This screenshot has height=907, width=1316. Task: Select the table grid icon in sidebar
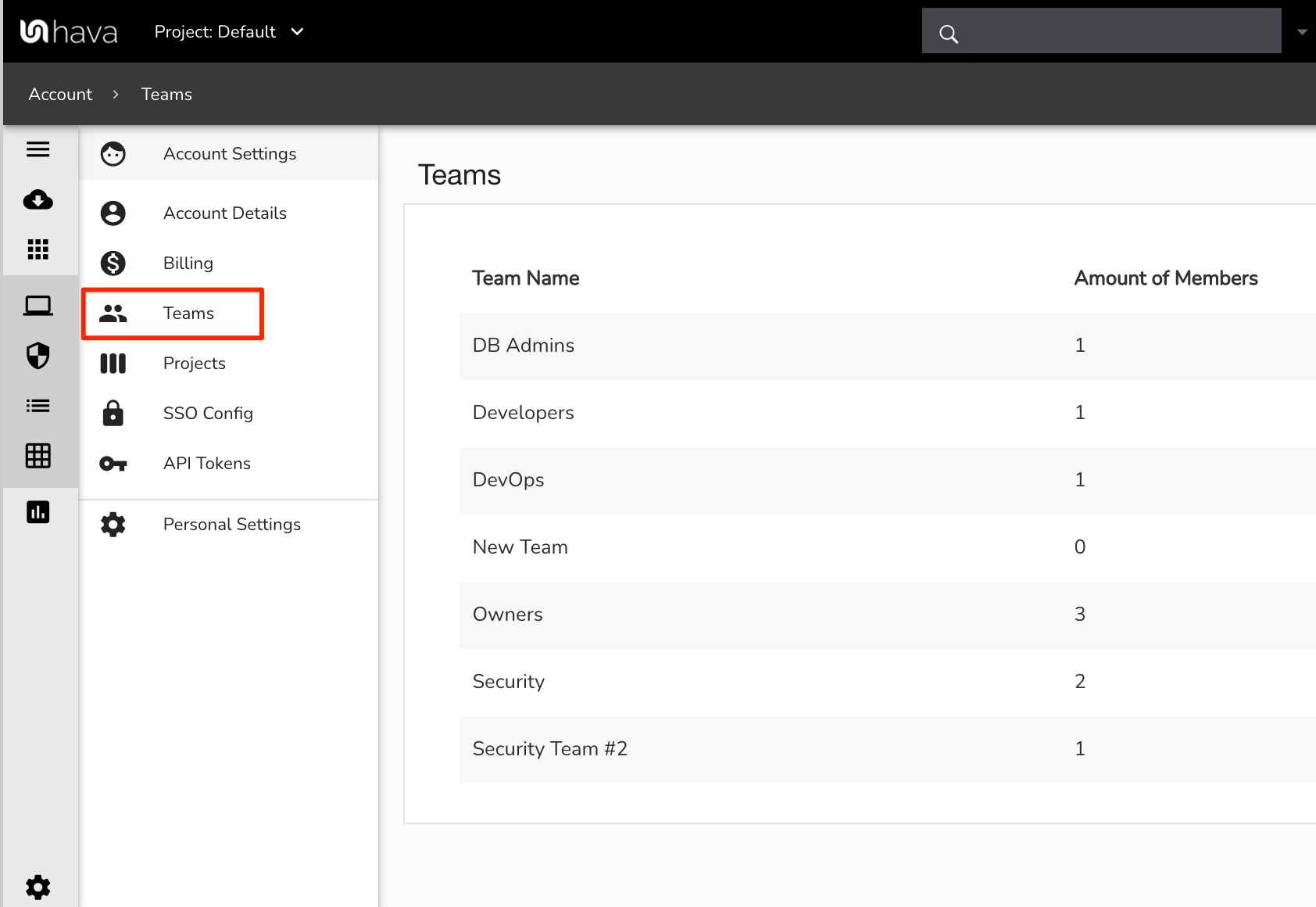[x=38, y=455]
